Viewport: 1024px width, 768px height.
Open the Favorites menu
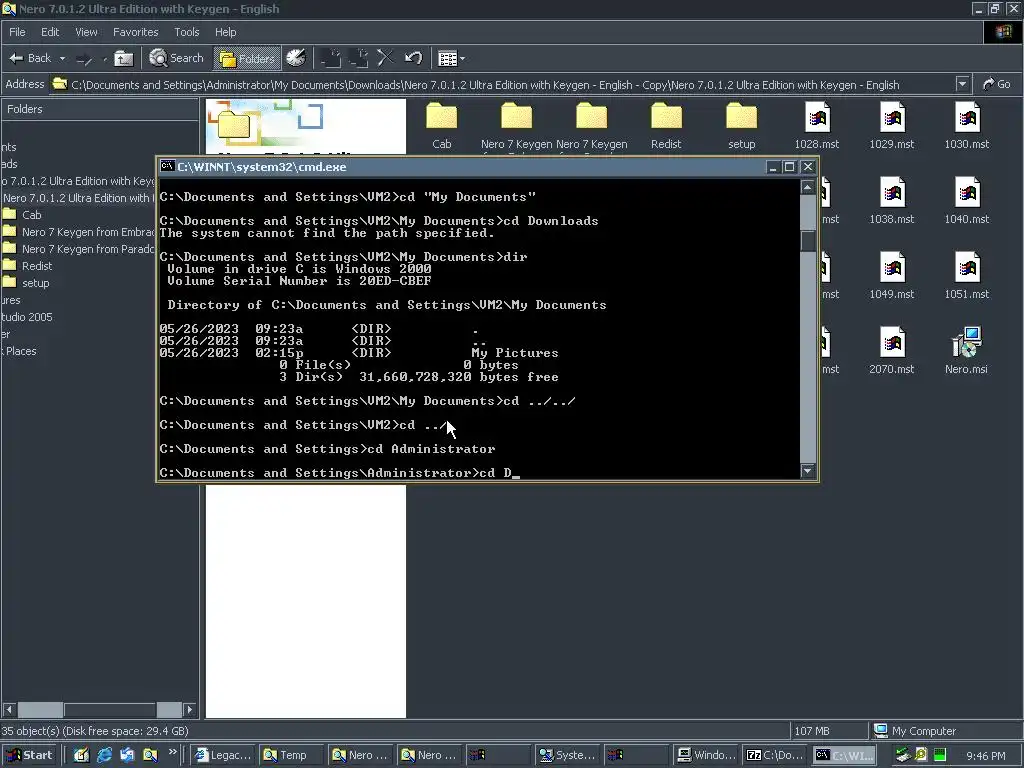[135, 32]
